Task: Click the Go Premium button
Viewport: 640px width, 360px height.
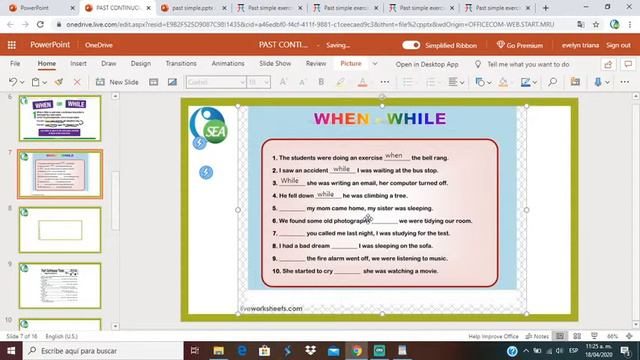Action: pos(520,45)
